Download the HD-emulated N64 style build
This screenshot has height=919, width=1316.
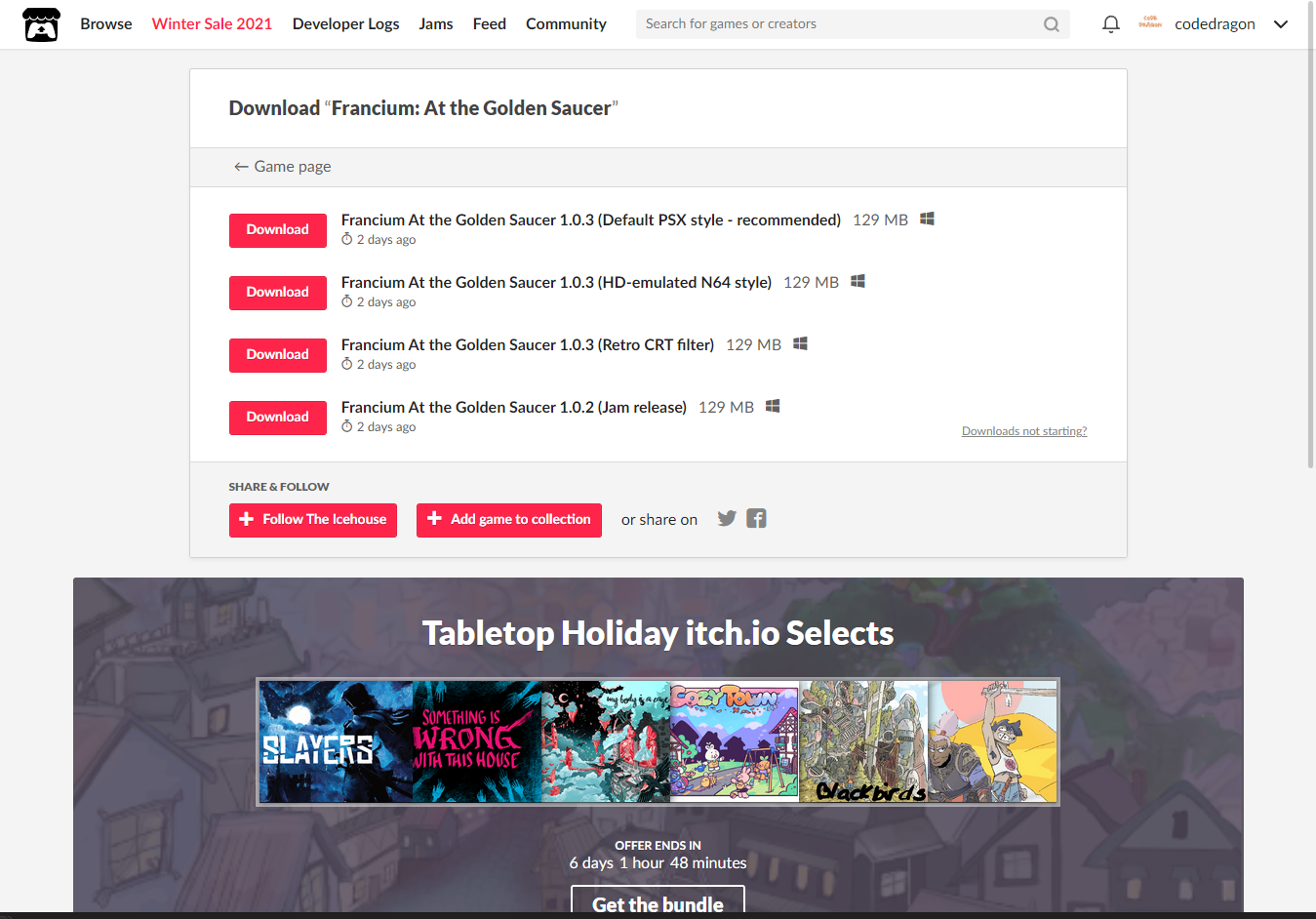[x=278, y=293]
